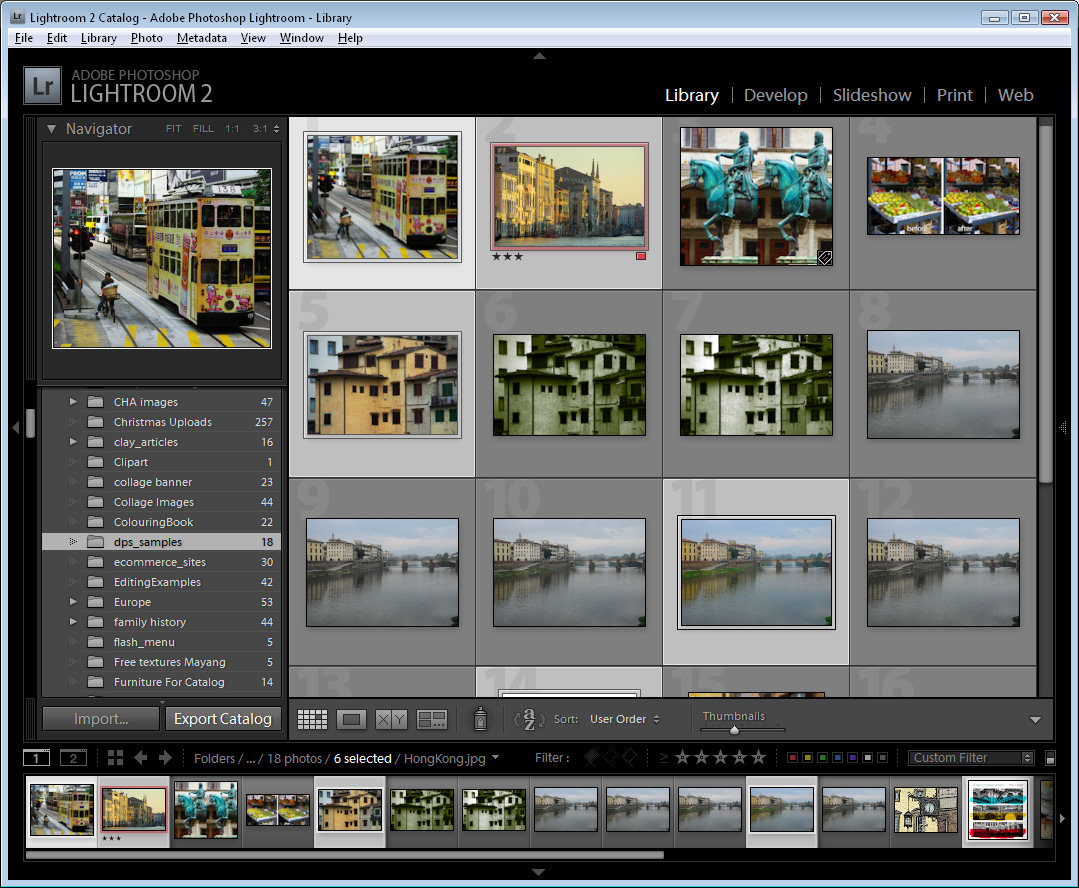Click the Export Catalog button

(223, 719)
